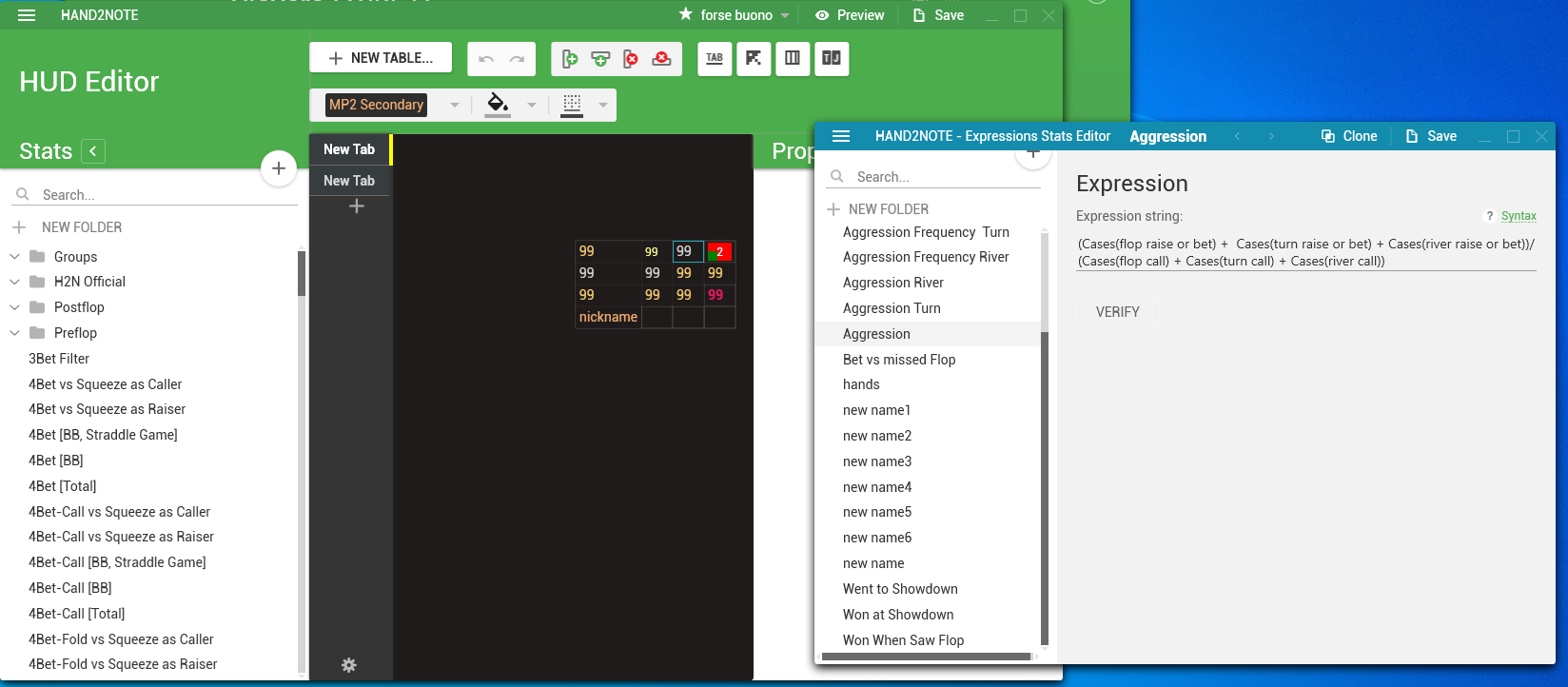This screenshot has height=687, width=1568.
Task: Open the forse buono HUD profile dropdown
Action: coord(785,15)
